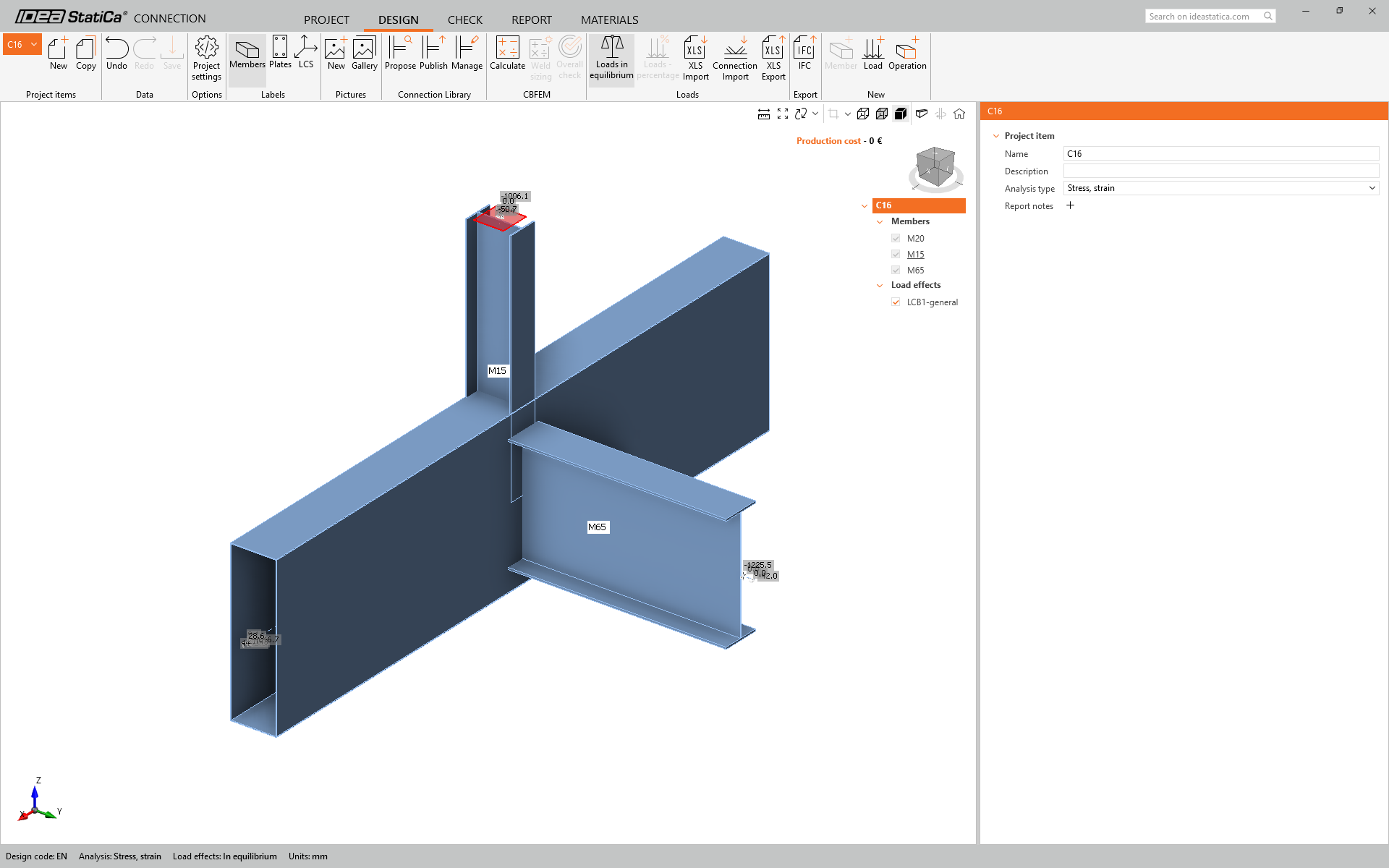This screenshot has width=1389, height=868.
Task: Open Project settings
Action: (x=206, y=59)
